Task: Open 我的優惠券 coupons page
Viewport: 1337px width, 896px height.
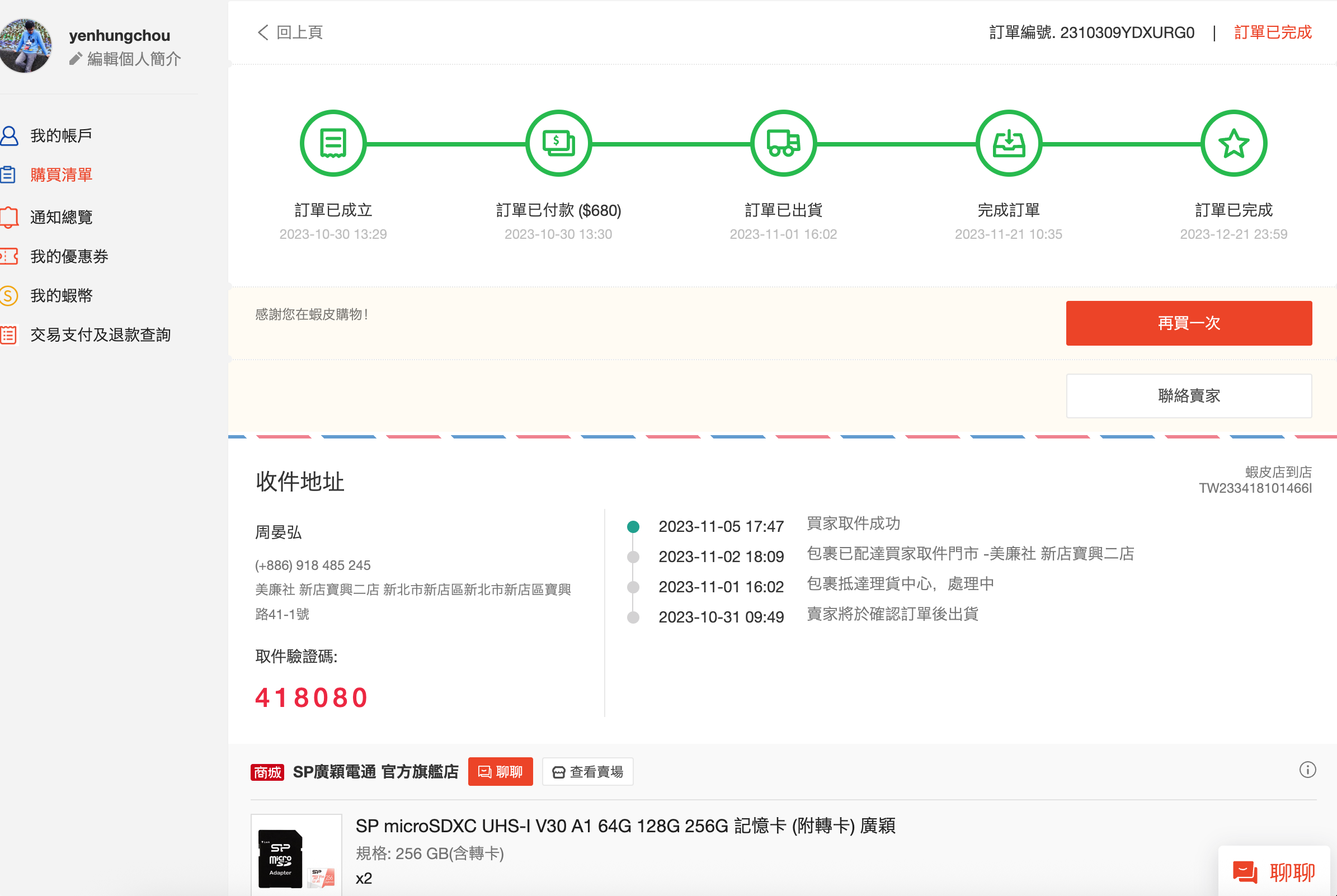Action: 69,257
